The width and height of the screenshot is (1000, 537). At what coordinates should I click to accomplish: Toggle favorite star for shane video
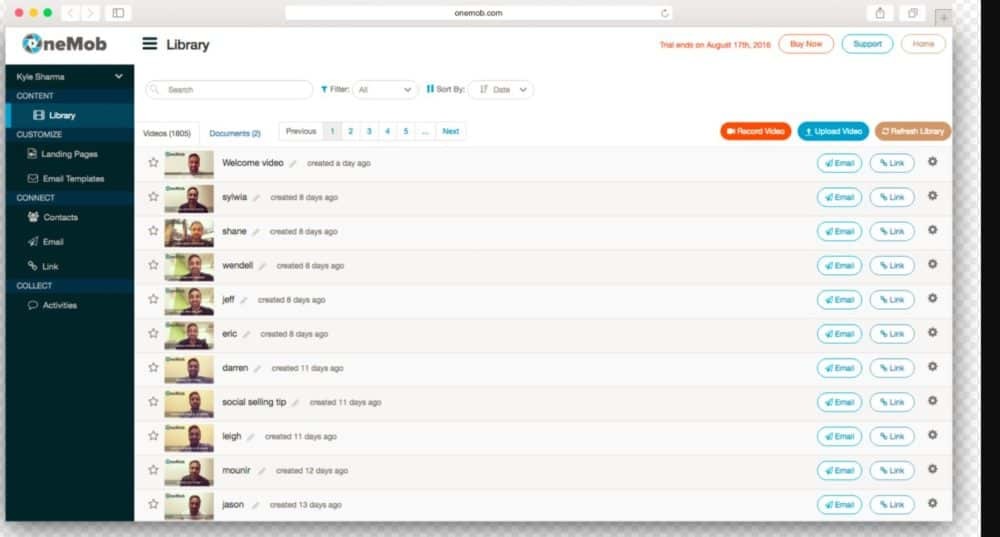click(x=153, y=231)
